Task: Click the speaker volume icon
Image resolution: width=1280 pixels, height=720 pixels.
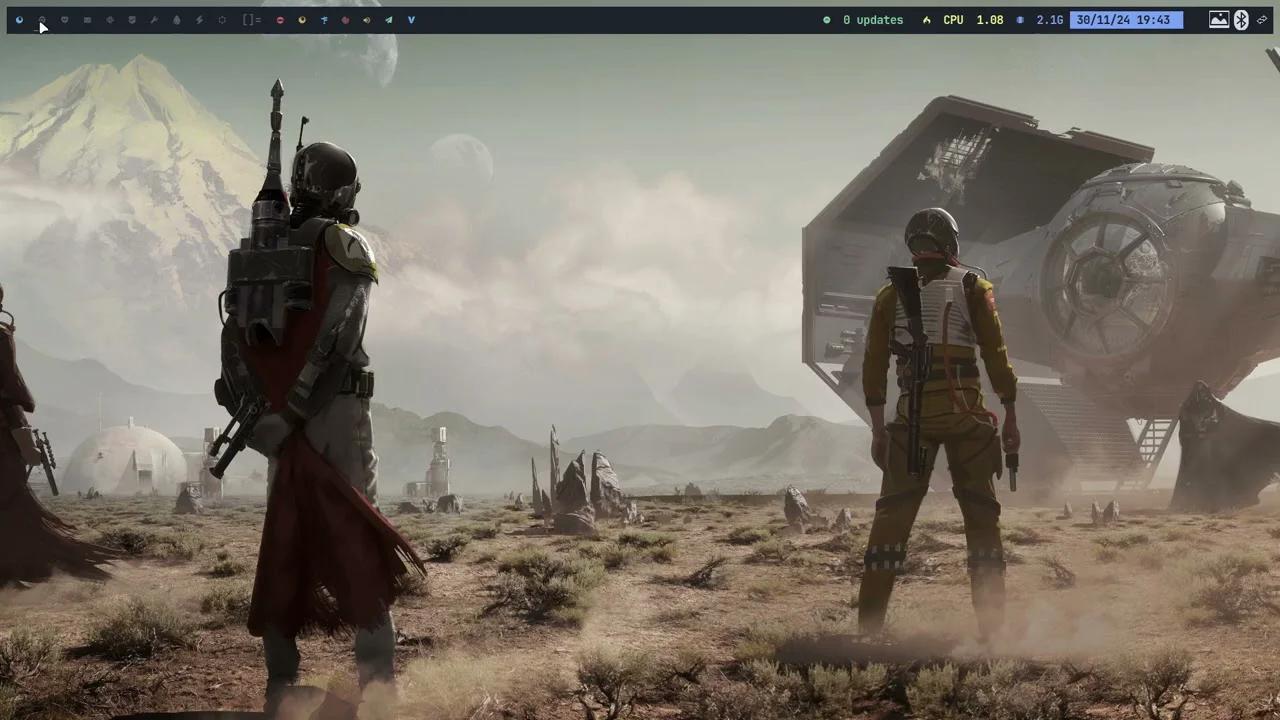Action: tap(367, 20)
